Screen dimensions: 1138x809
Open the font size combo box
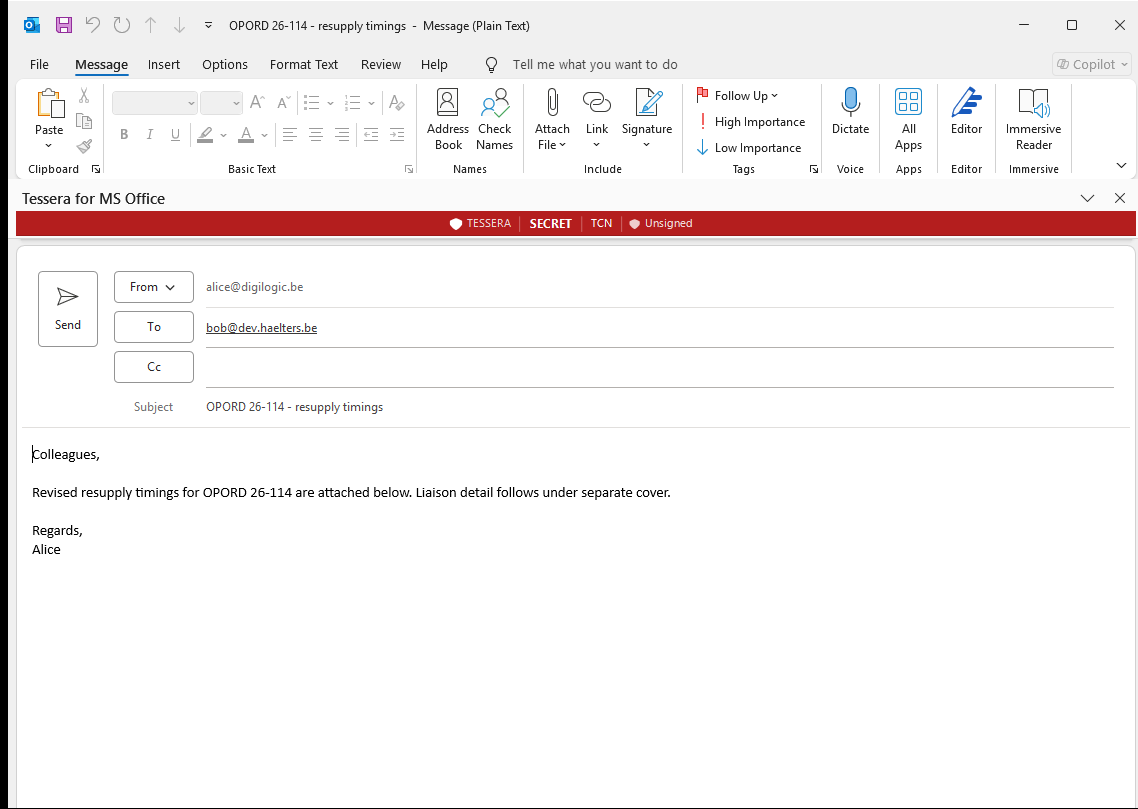[x=221, y=103]
